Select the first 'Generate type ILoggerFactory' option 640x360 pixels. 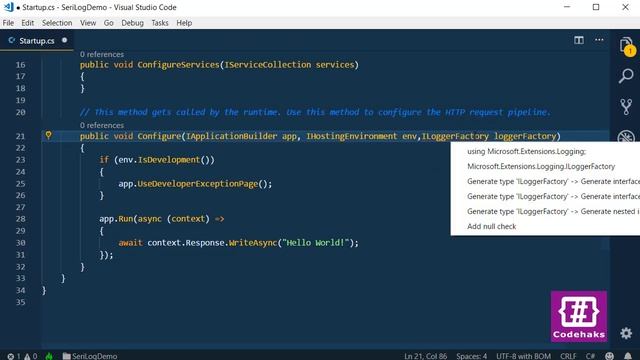[x=553, y=181]
